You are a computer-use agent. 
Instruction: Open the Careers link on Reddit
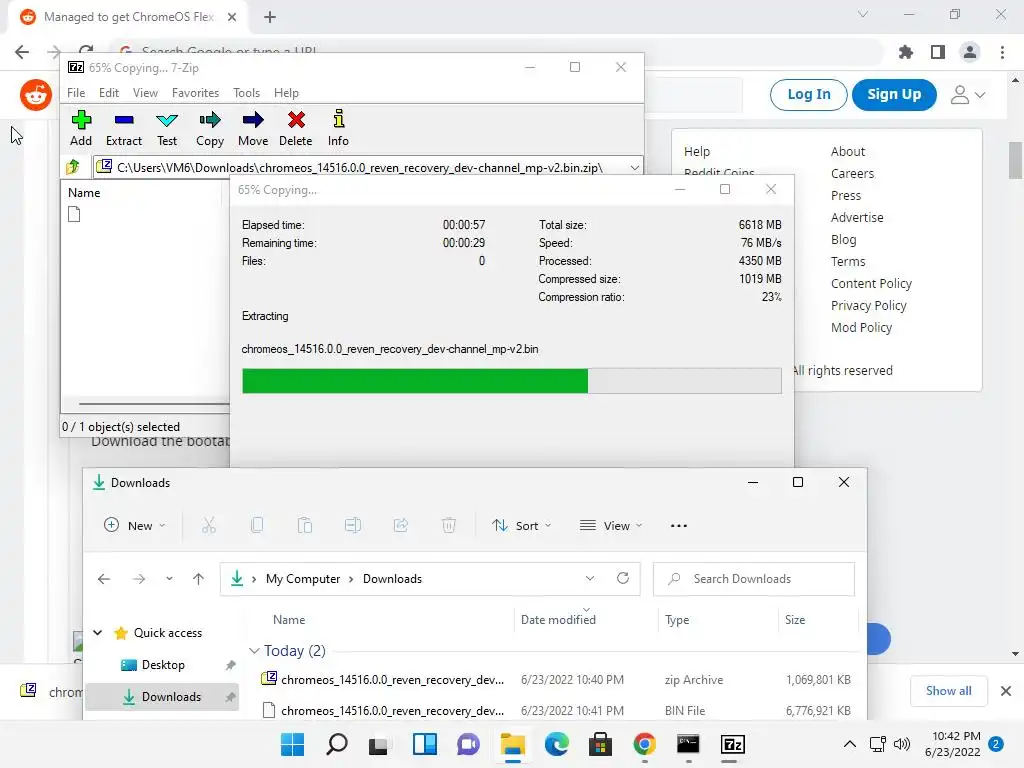coord(852,174)
